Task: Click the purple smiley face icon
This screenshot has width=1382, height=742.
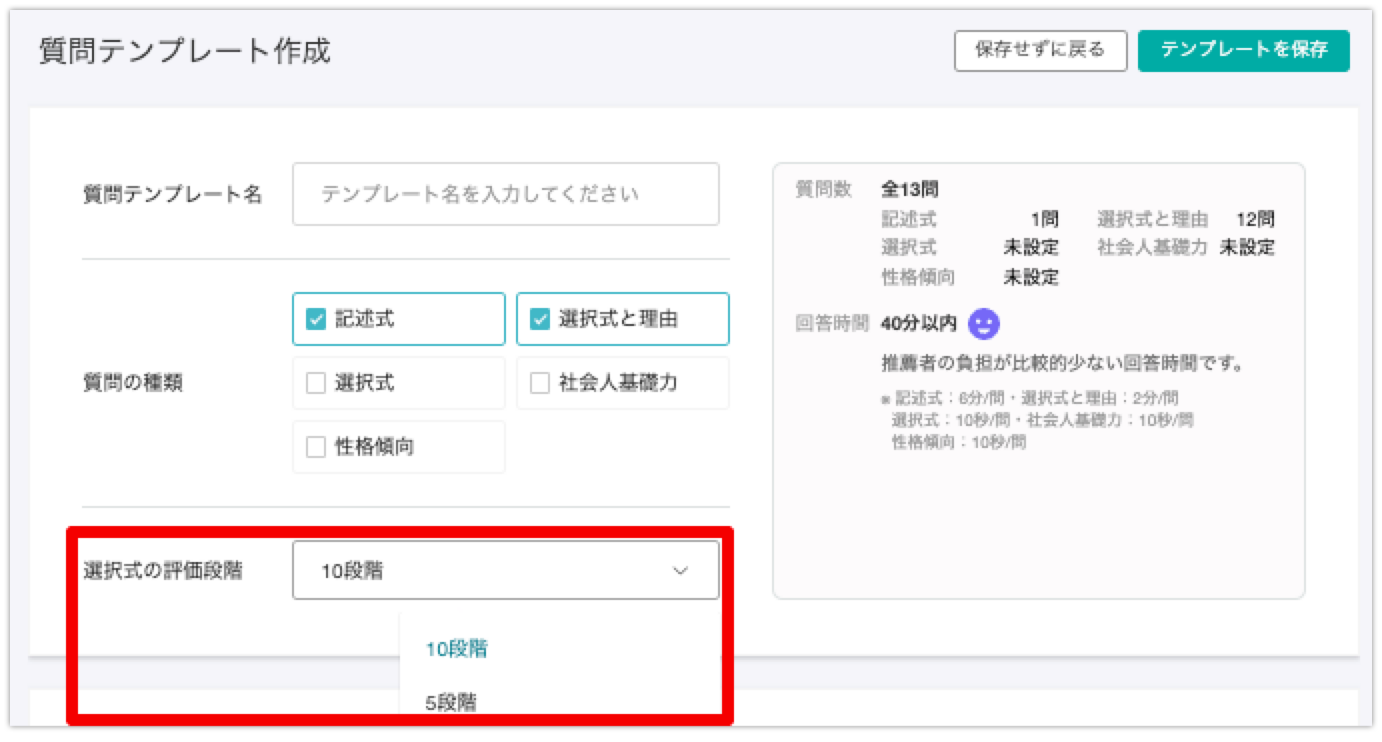Action: pos(984,323)
